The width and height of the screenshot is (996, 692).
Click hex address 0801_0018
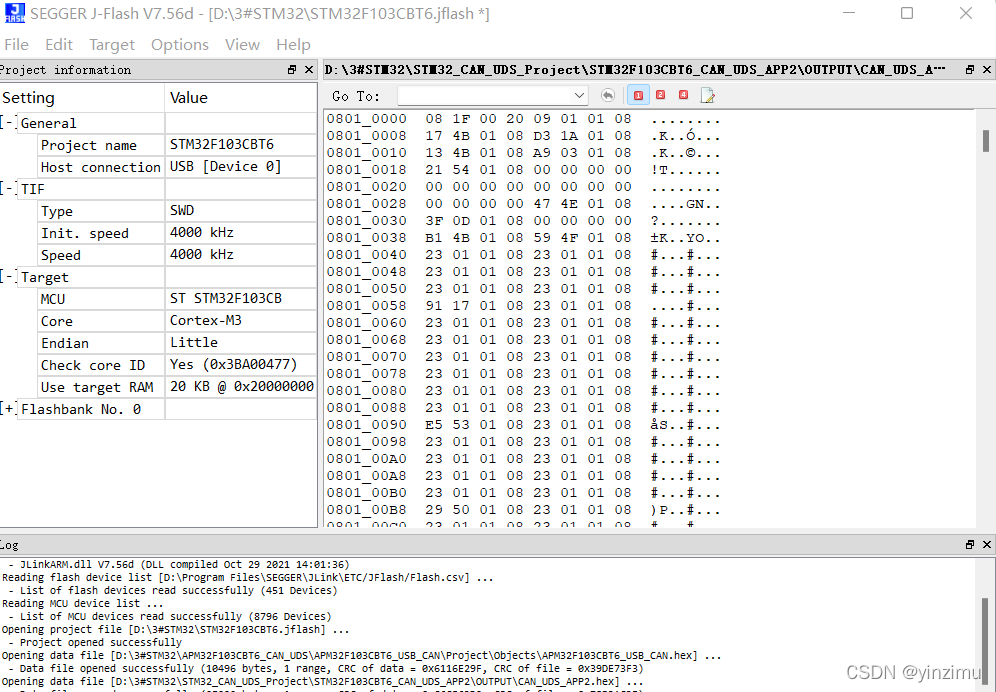pos(367,170)
